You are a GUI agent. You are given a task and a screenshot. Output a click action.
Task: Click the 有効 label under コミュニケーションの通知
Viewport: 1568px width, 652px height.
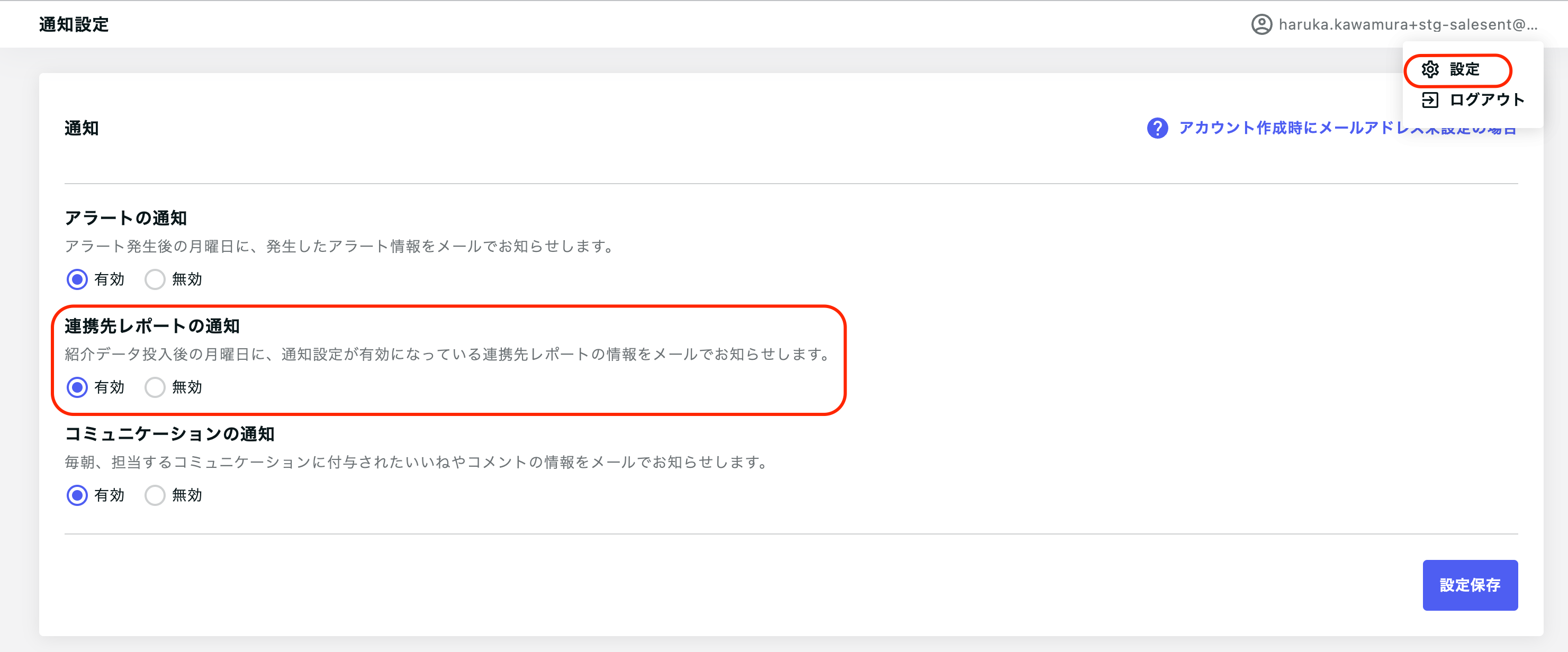[110, 495]
